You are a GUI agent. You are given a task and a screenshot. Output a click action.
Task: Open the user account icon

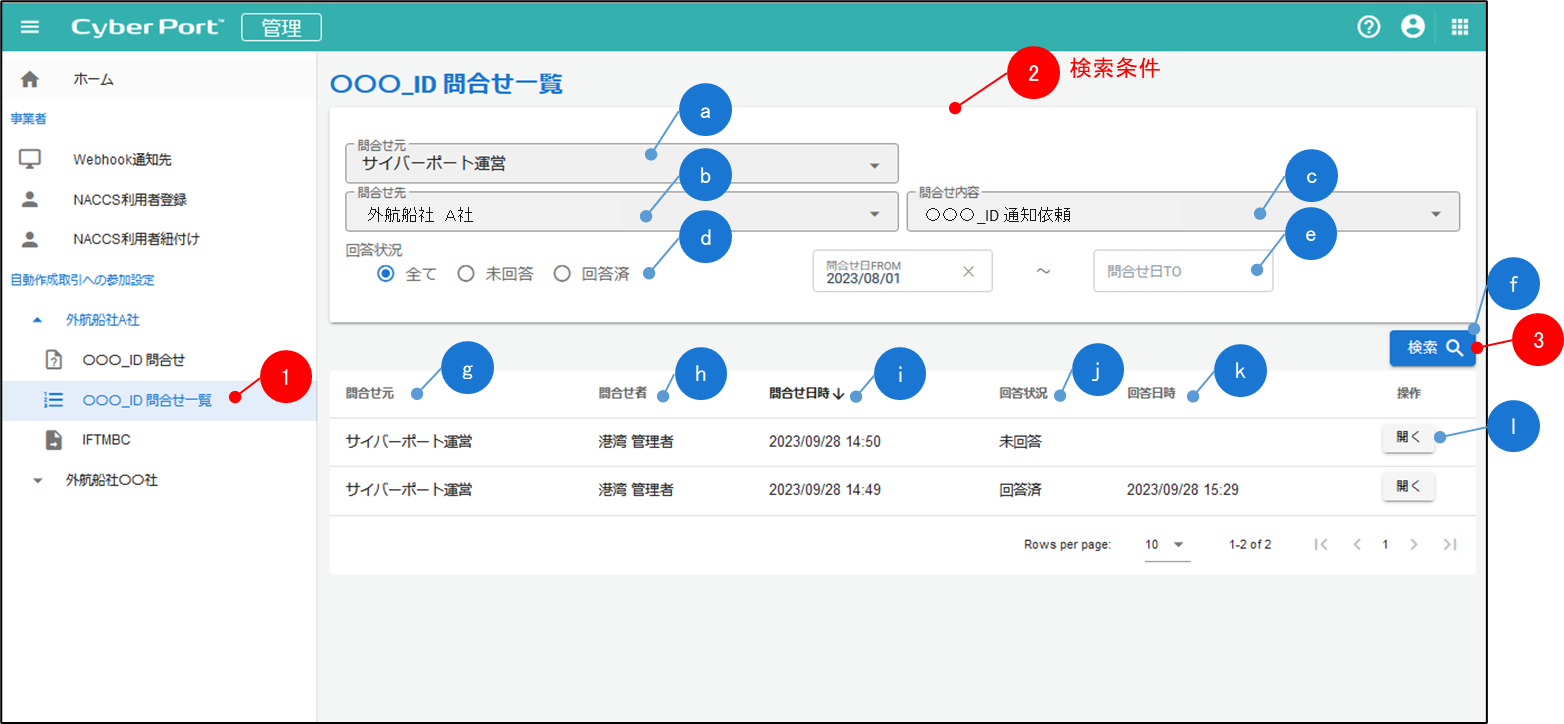point(1412,27)
